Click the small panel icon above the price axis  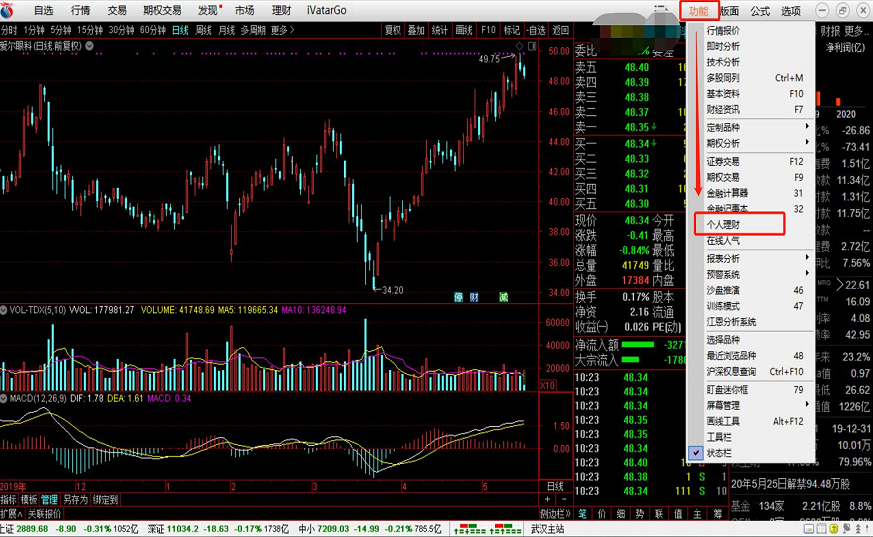531,46
